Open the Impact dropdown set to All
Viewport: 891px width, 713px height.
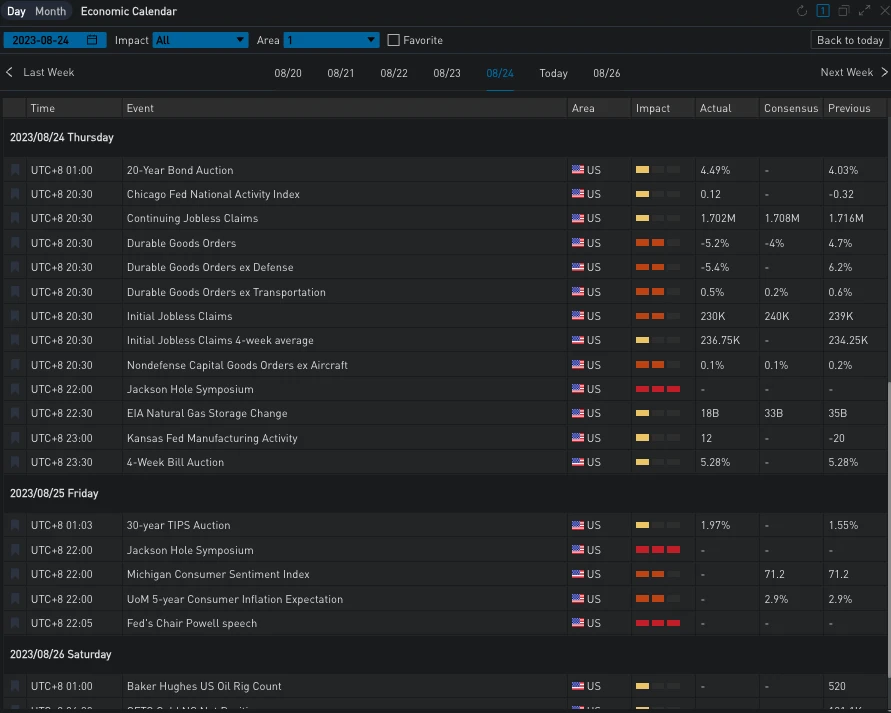pos(200,40)
